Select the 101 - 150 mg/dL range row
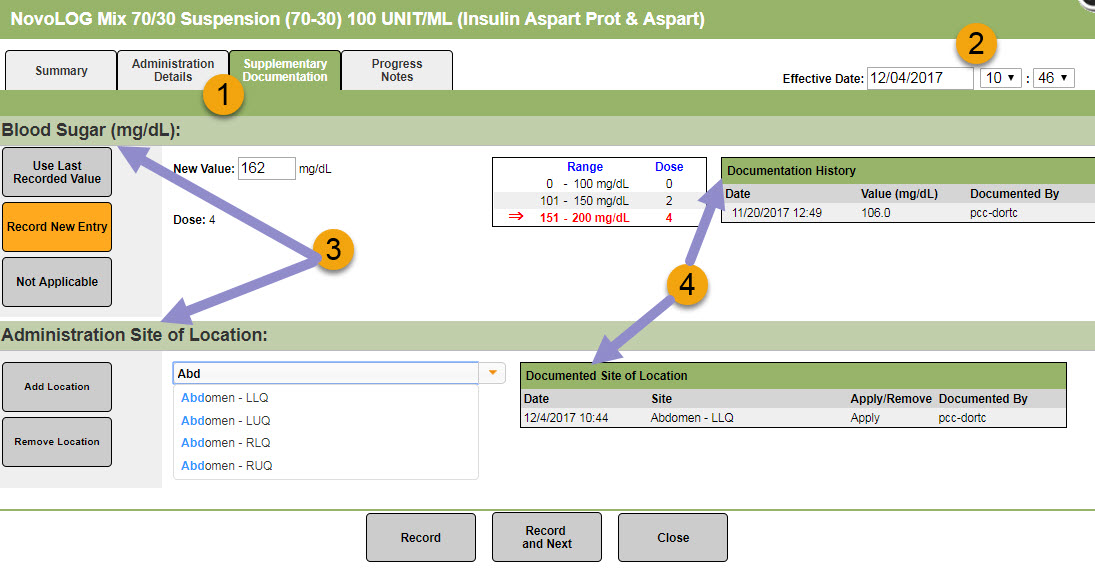This screenshot has height=570, width=1095. tap(599, 201)
